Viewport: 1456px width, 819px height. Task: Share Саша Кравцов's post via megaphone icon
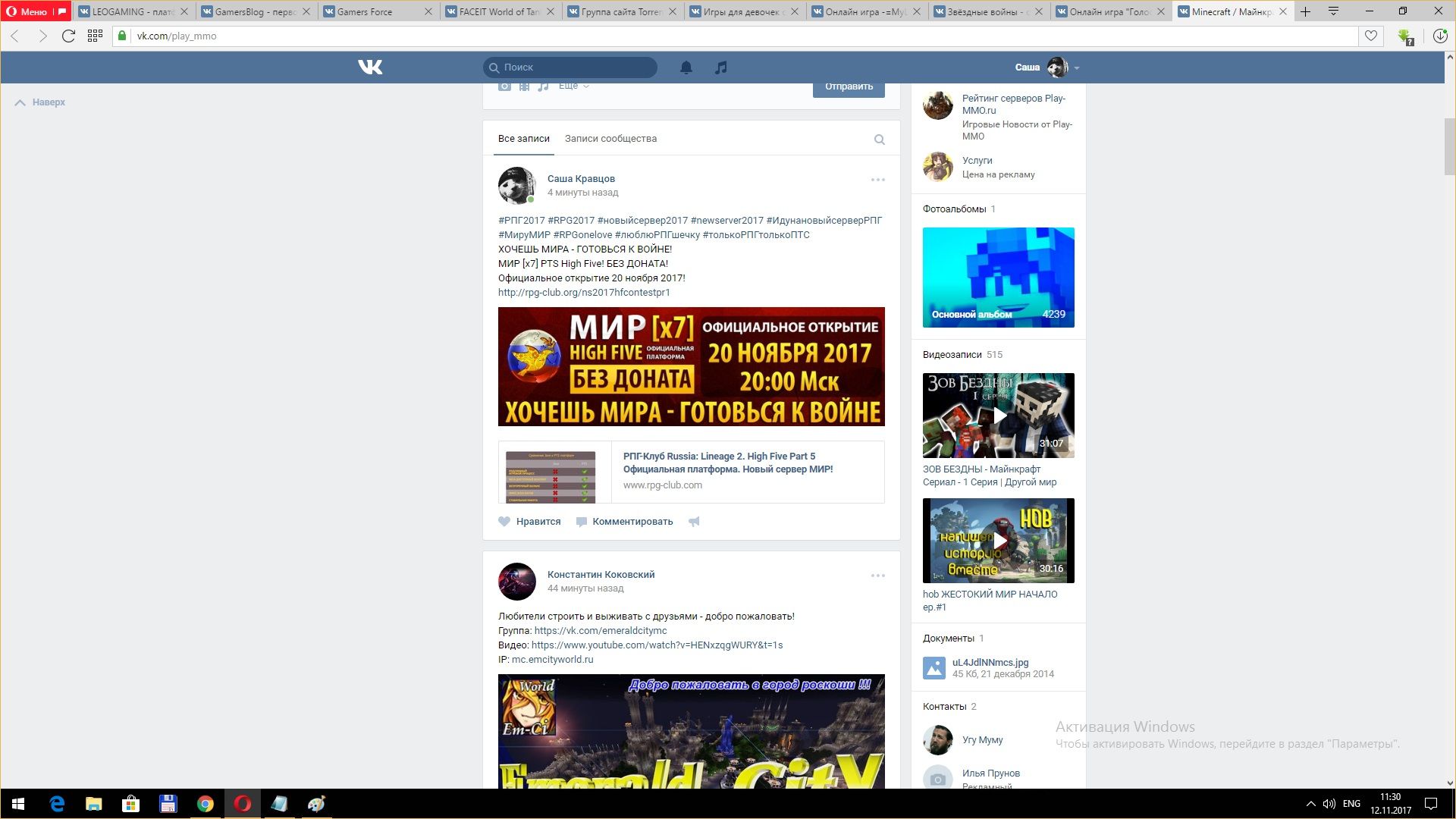[x=694, y=522]
